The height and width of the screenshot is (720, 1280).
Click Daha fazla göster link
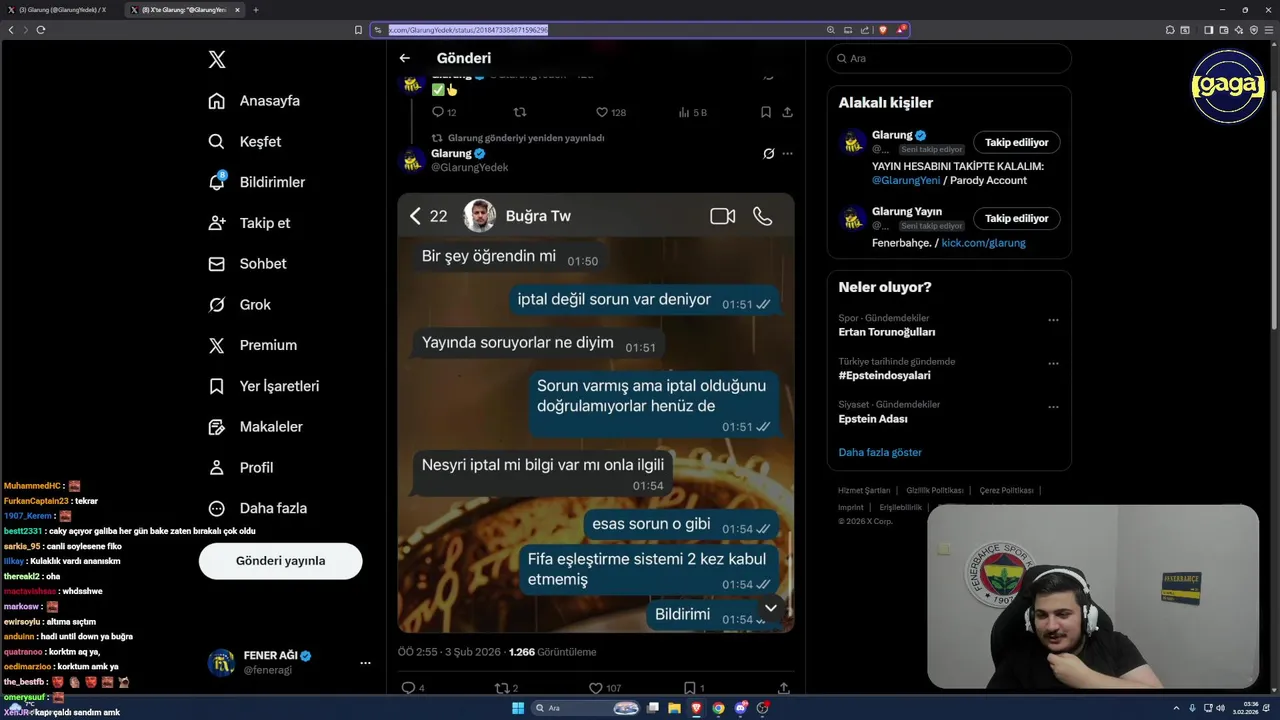point(880,452)
